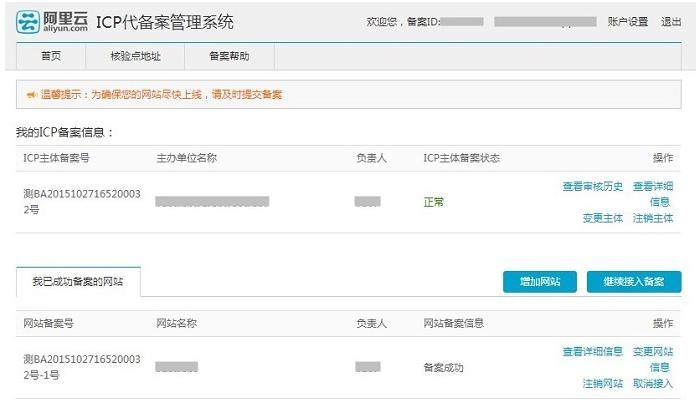Click the 注销主体 link
The width and height of the screenshot is (696, 407).
pyautogui.click(x=652, y=217)
